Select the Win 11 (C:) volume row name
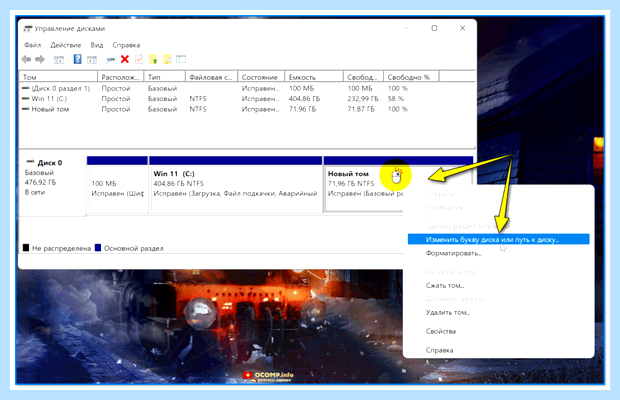The image size is (620, 400). [49, 98]
